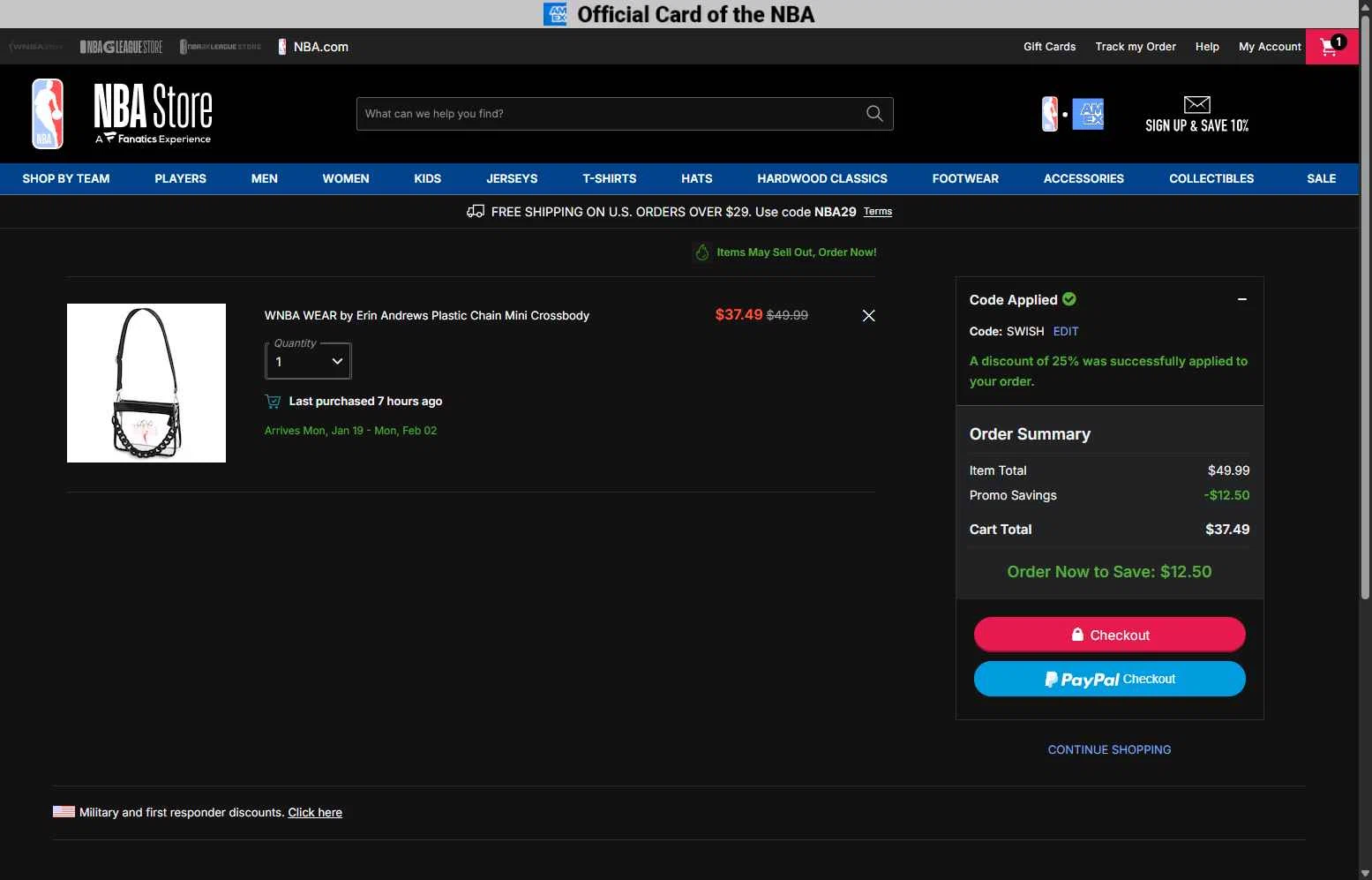Click the Promo Savings -$12.50 value
1372x880 pixels.
[x=1226, y=495]
